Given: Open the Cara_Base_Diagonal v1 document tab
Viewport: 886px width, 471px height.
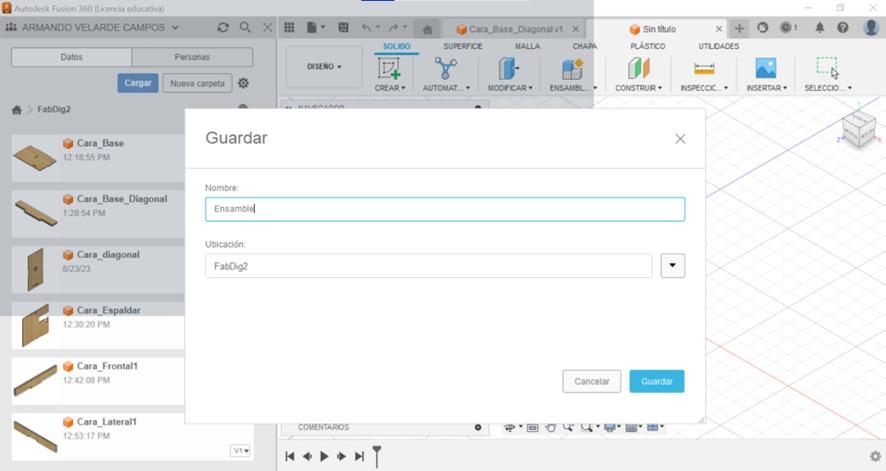Looking at the screenshot, I should pos(515,29).
